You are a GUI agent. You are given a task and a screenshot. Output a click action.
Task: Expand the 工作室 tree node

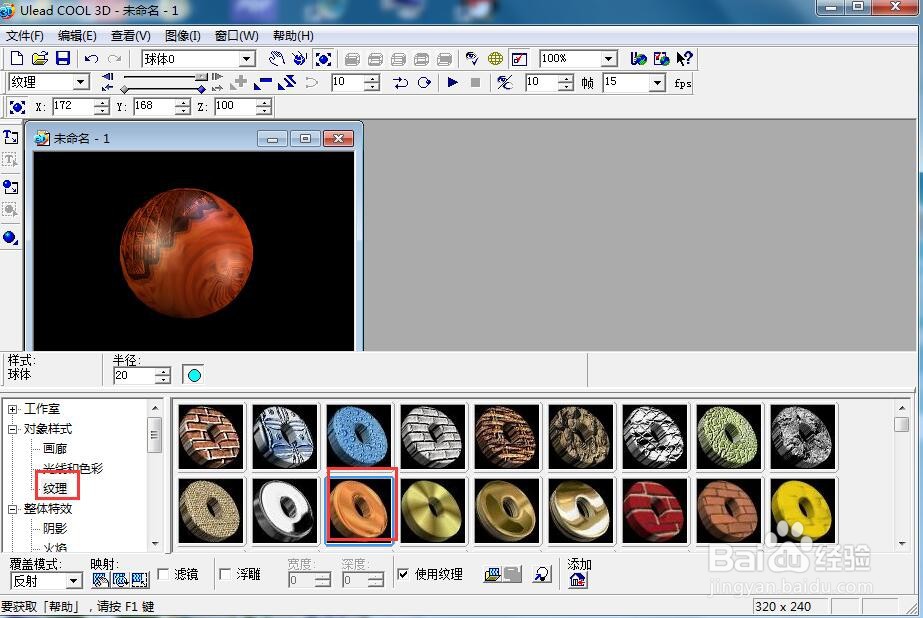(13, 409)
